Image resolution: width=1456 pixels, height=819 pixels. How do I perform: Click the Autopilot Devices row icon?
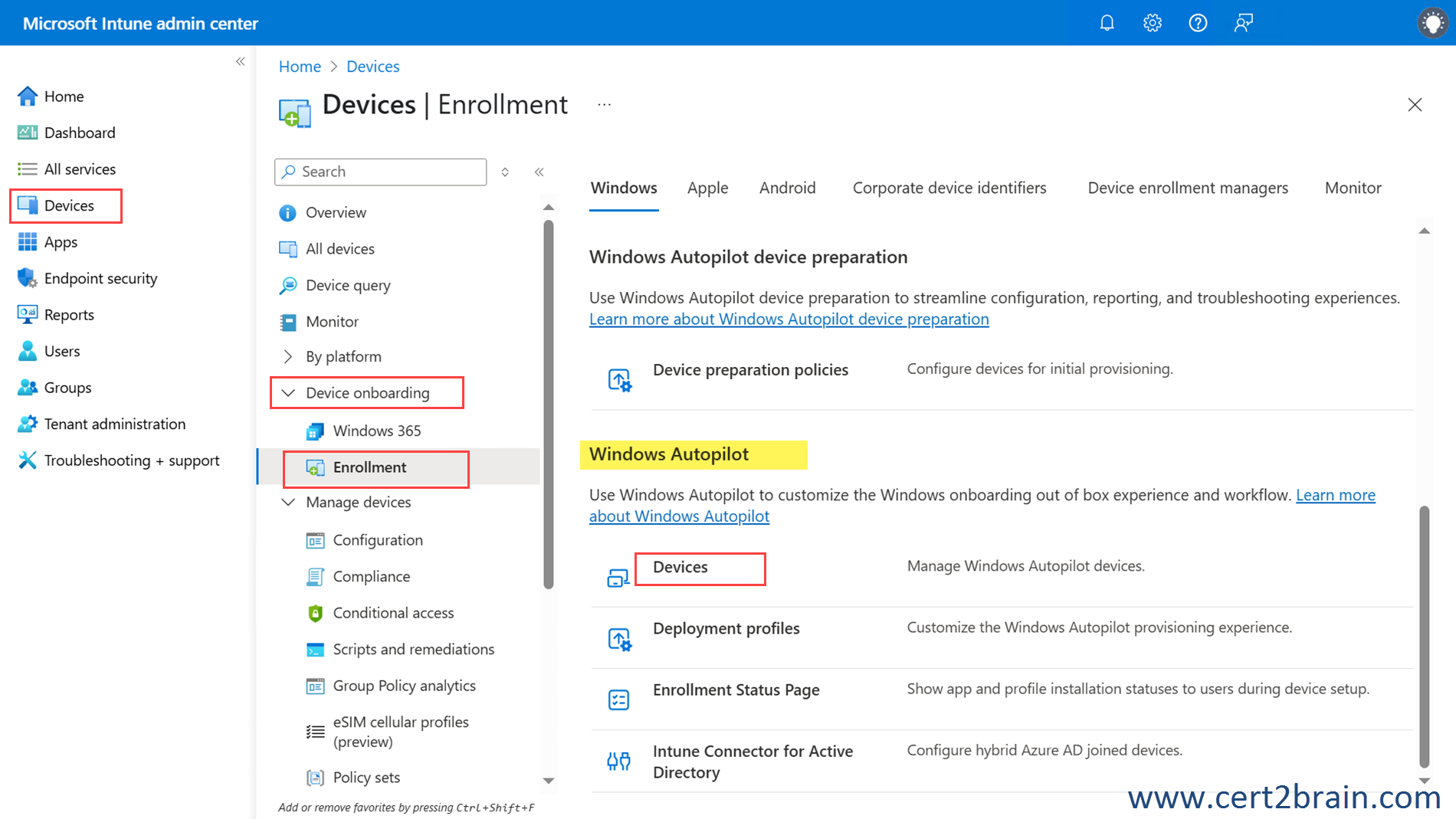click(x=618, y=577)
